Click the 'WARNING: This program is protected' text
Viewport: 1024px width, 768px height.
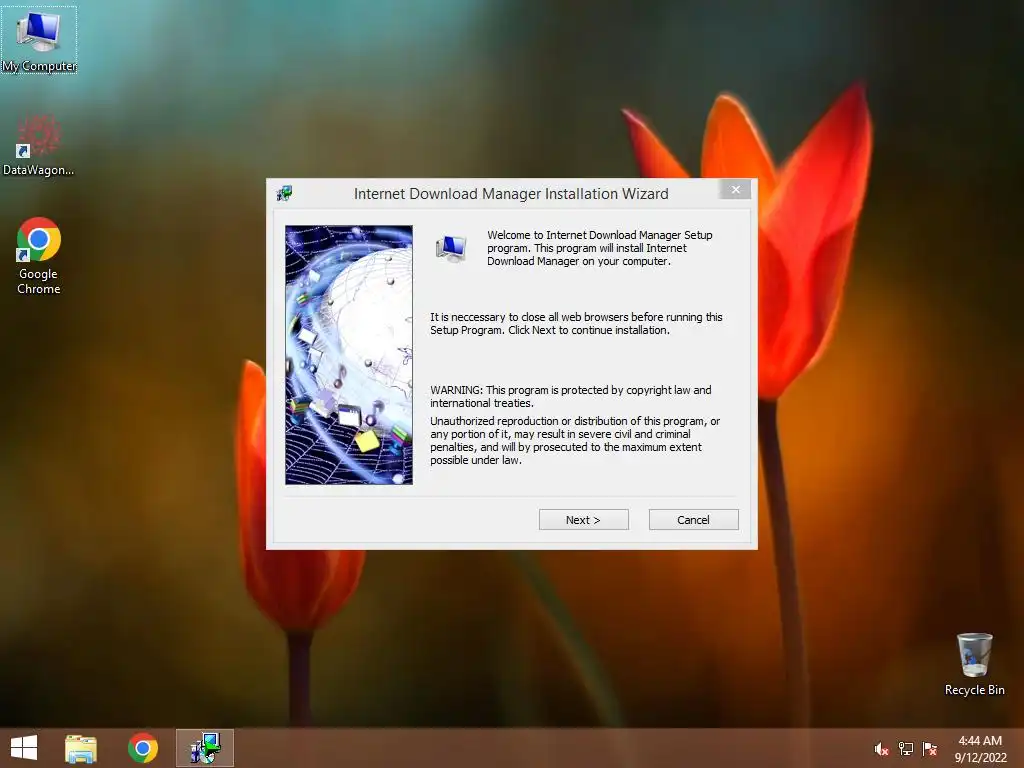point(571,396)
